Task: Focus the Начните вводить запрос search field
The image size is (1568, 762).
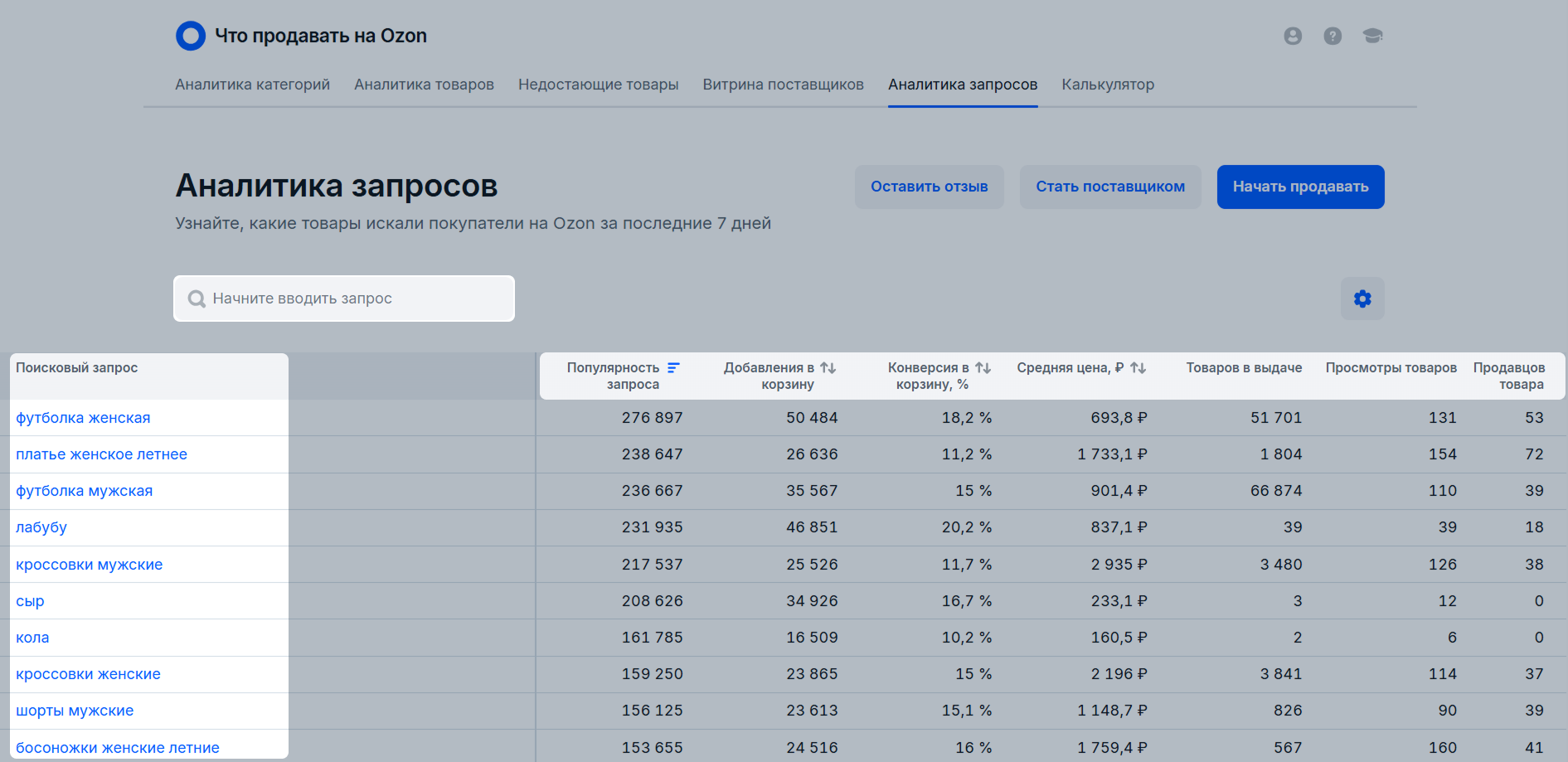Action: point(344,298)
